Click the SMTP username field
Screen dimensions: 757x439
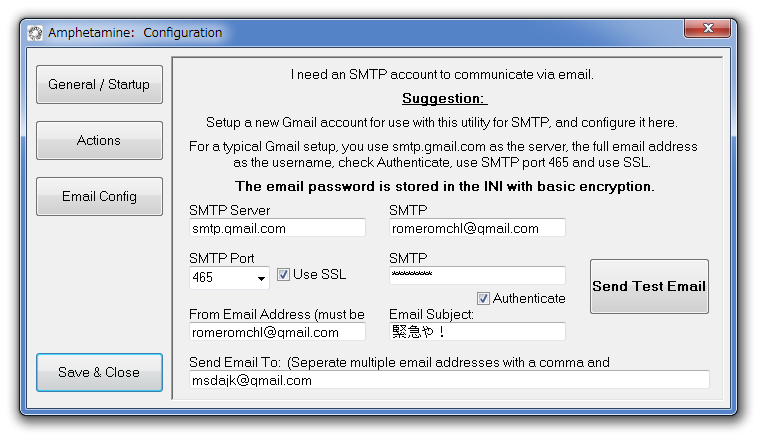coord(477,228)
